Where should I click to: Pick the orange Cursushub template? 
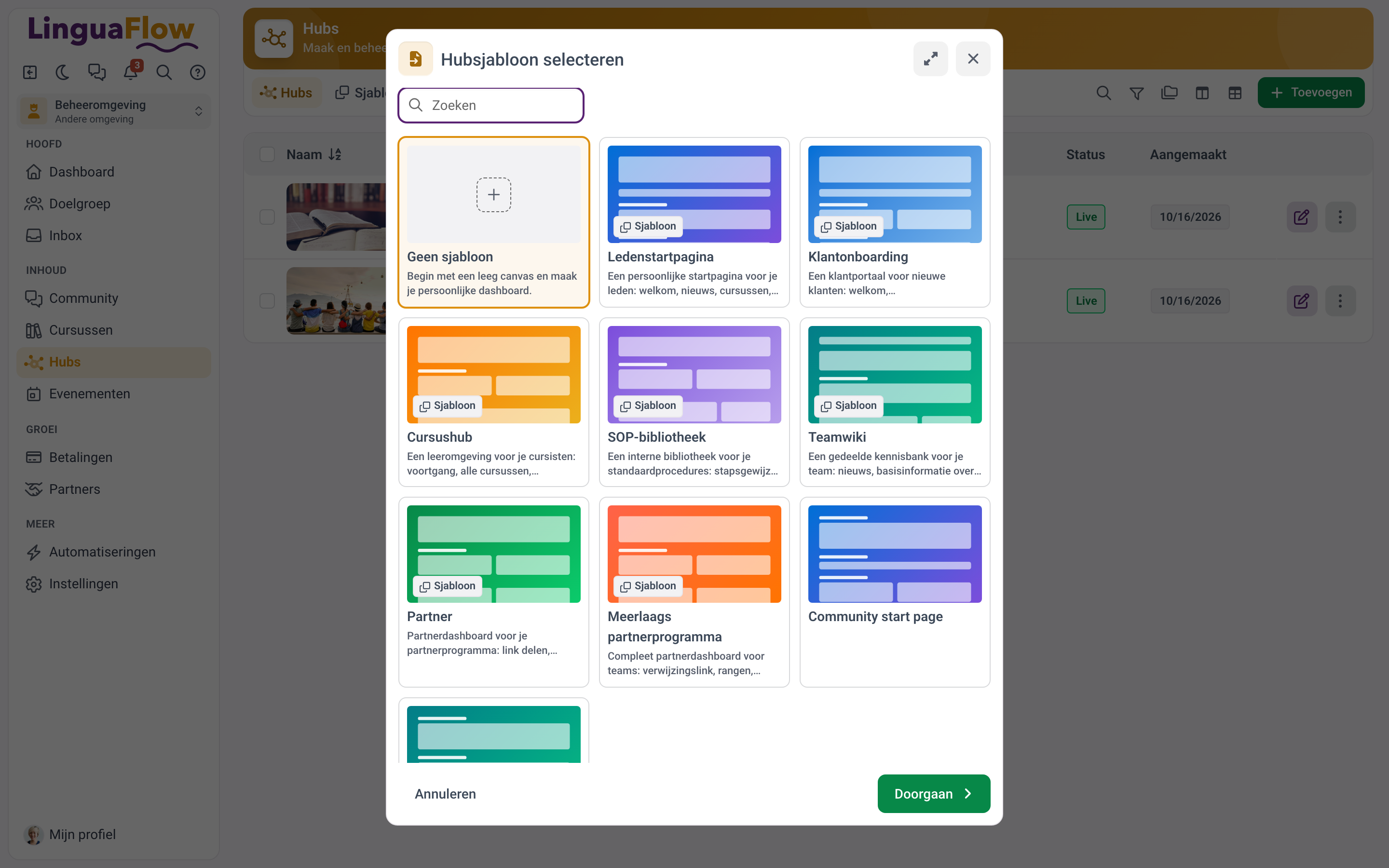(x=493, y=402)
